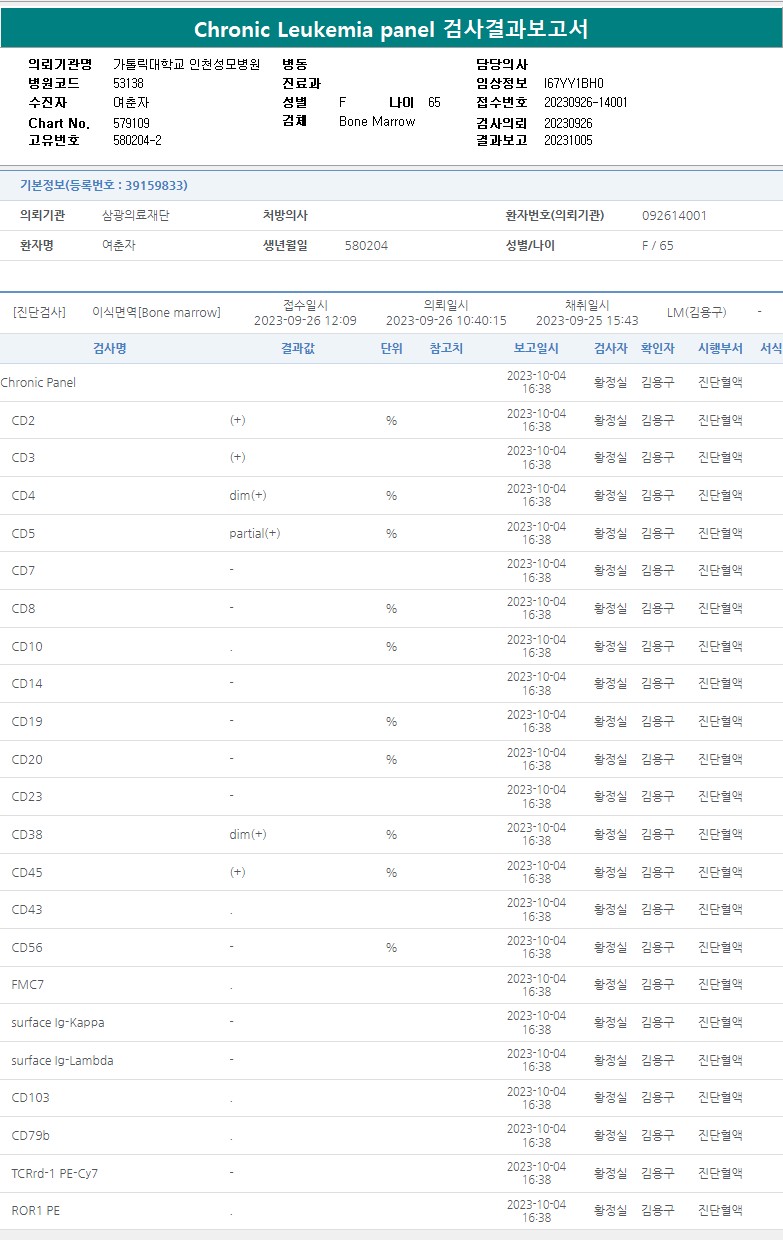Click the Chart No. value 579109
The height and width of the screenshot is (1240, 783).
pos(131,123)
